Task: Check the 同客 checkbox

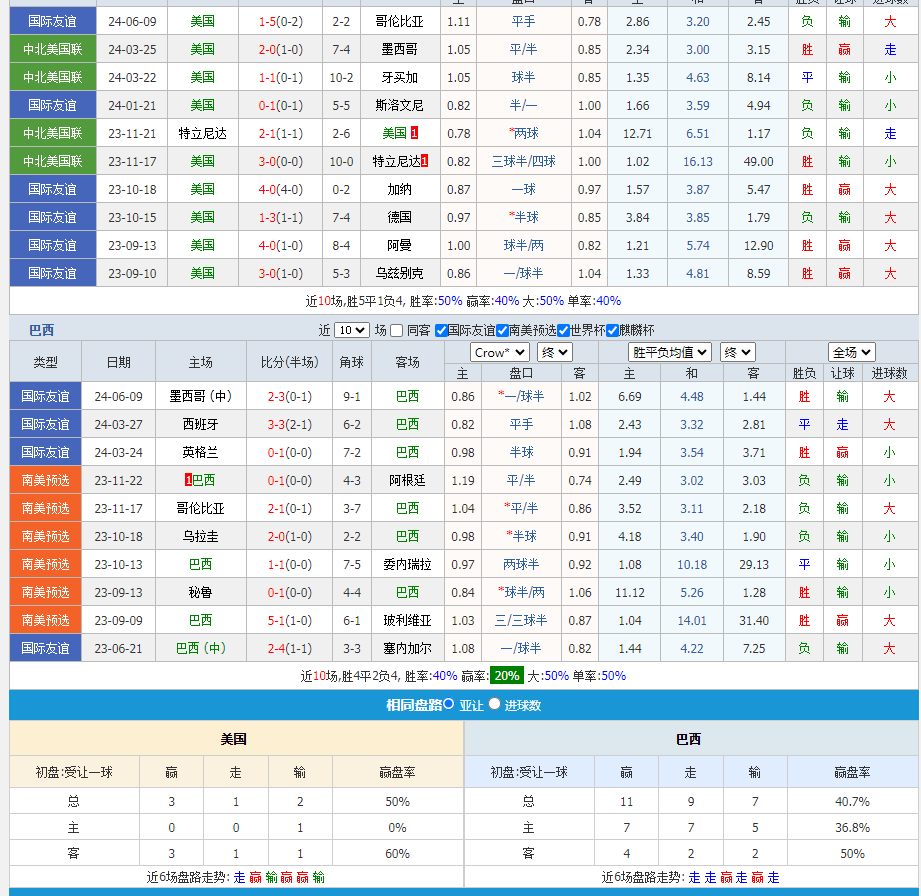Action: pos(397,331)
